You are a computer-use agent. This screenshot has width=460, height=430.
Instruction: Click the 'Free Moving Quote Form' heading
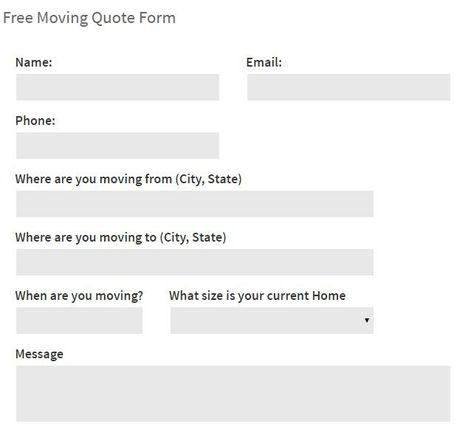tap(89, 18)
